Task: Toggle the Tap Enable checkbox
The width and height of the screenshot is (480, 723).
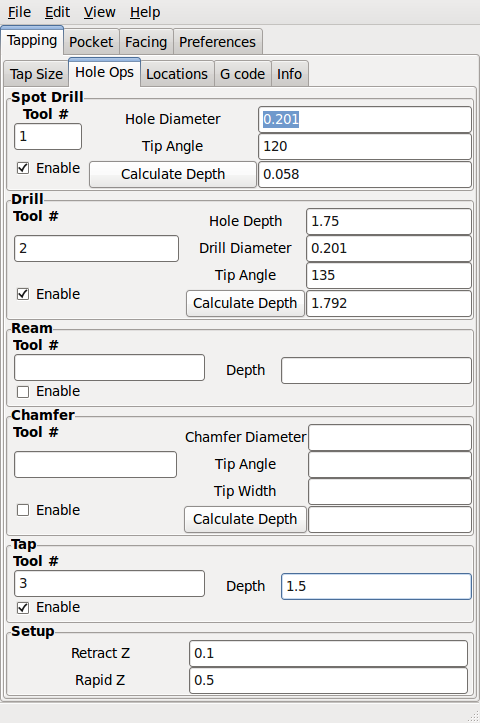Action: point(23,607)
